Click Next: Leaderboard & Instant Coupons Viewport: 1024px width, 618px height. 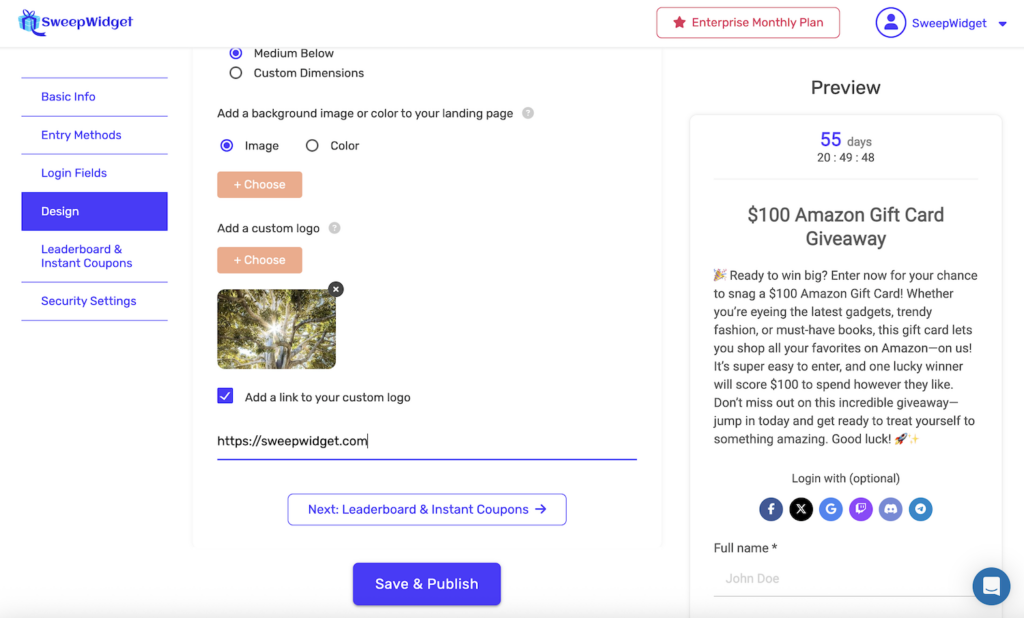point(427,509)
